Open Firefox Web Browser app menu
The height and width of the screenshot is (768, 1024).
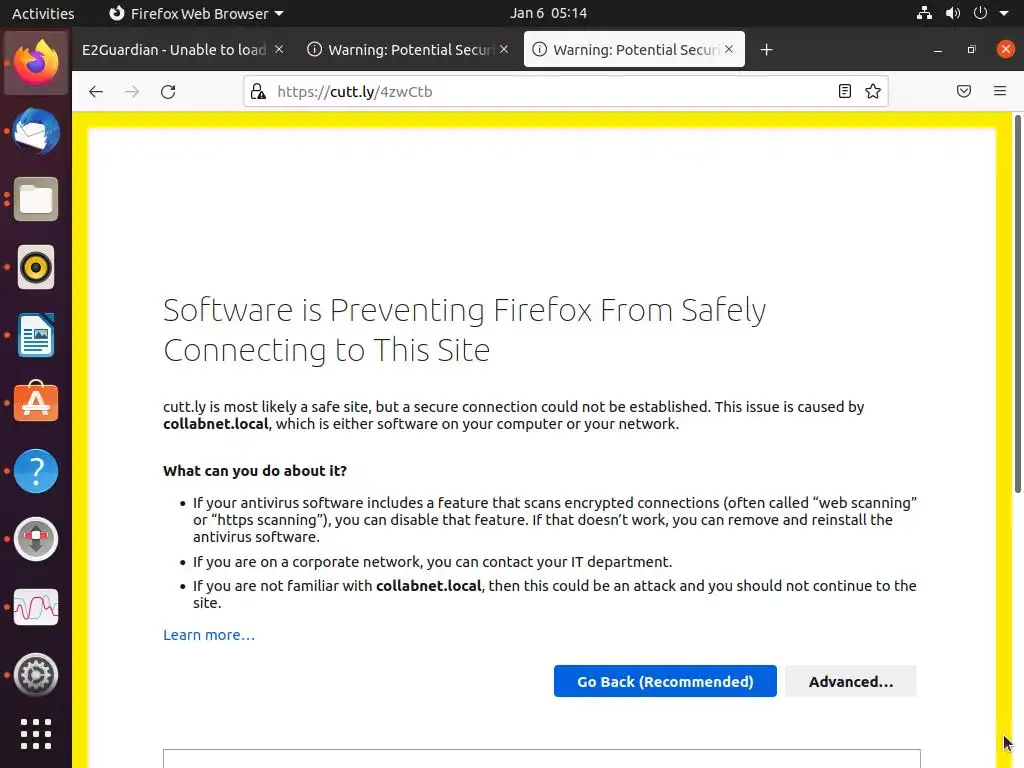[196, 14]
